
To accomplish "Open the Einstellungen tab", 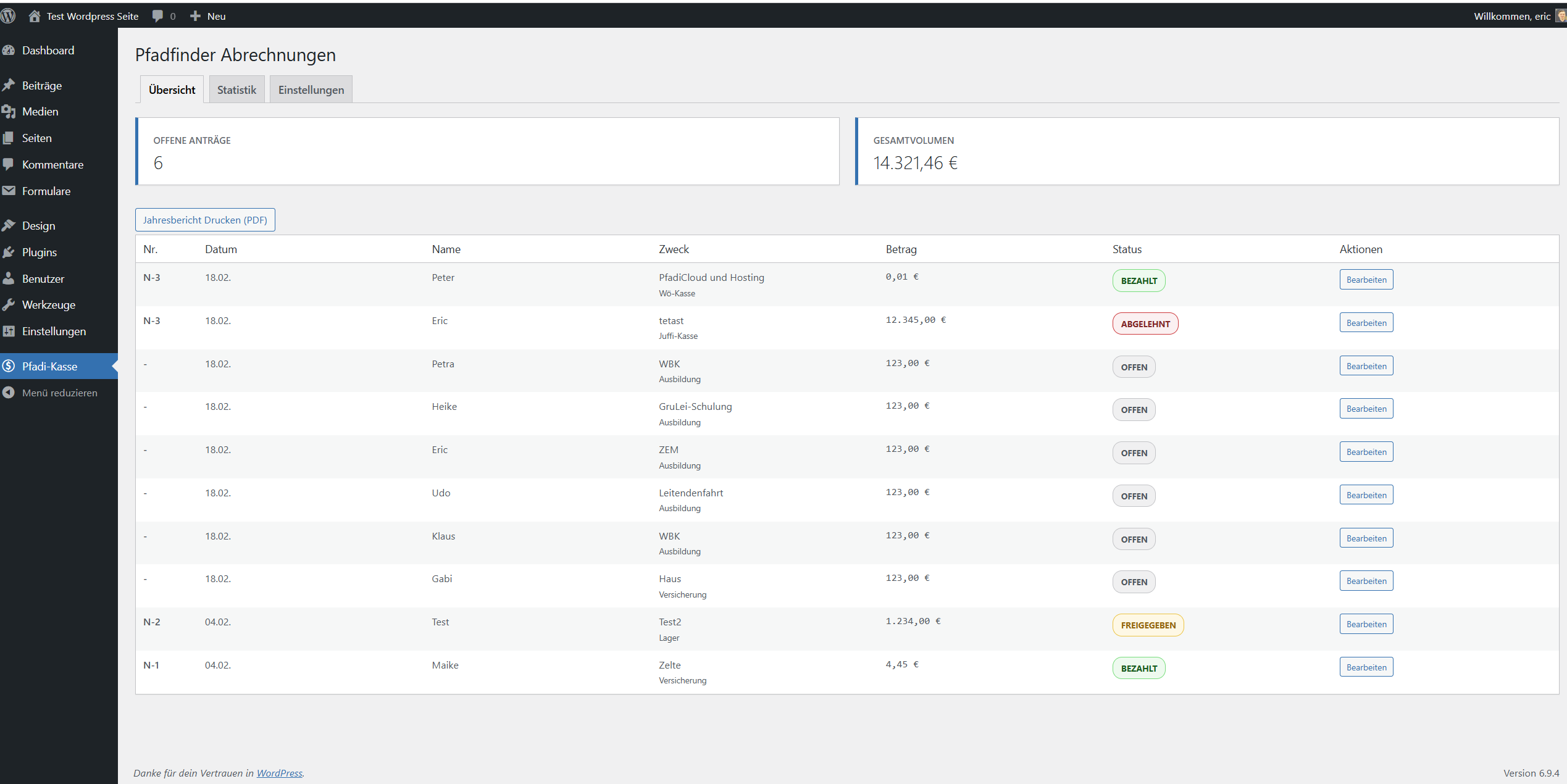I will [x=311, y=90].
